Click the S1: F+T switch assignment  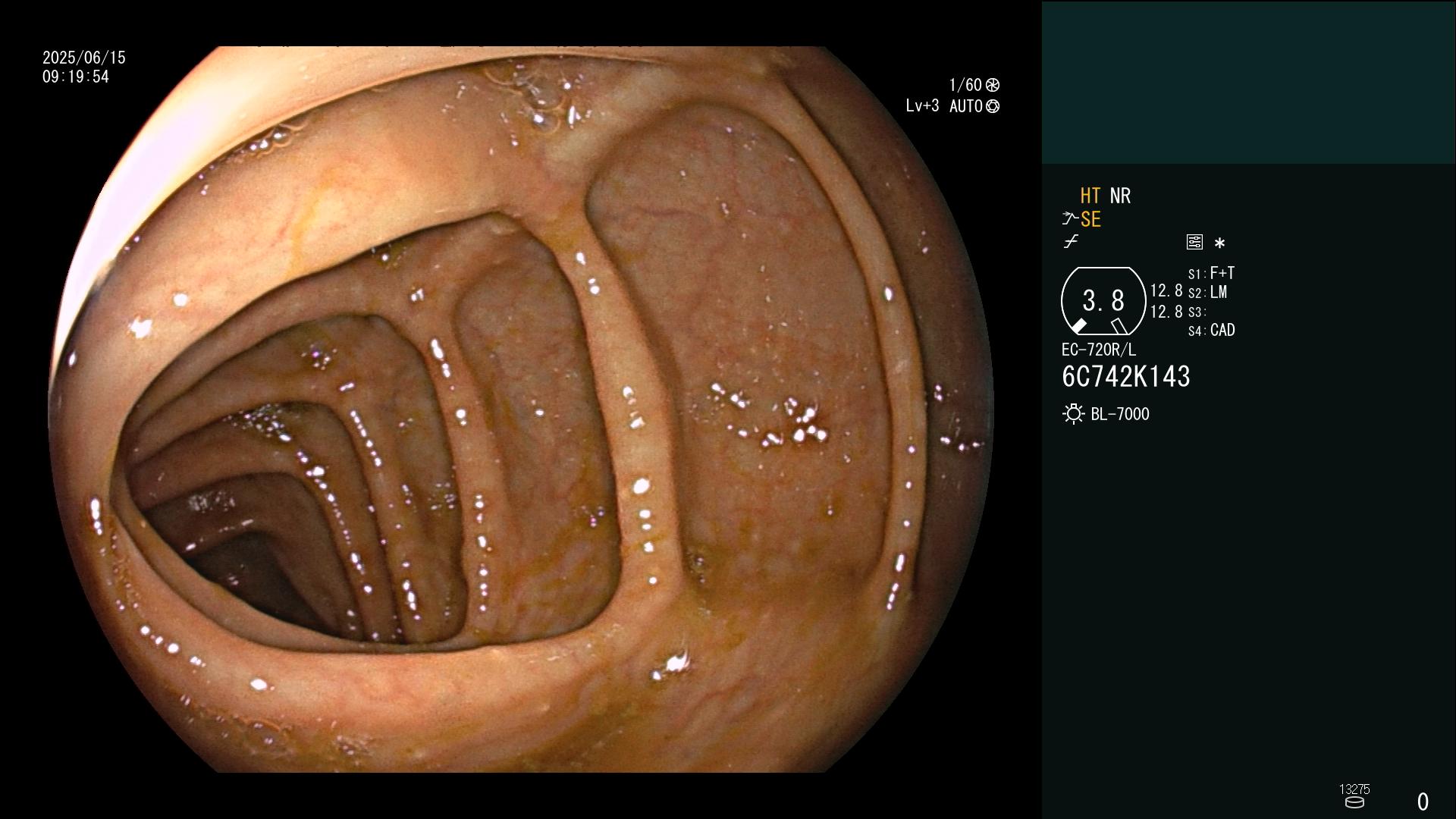(x=1211, y=273)
